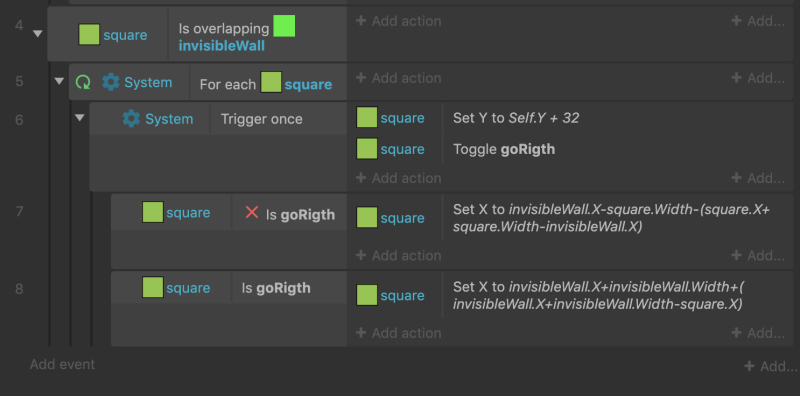Click Add event at the bottom

[x=62, y=364]
